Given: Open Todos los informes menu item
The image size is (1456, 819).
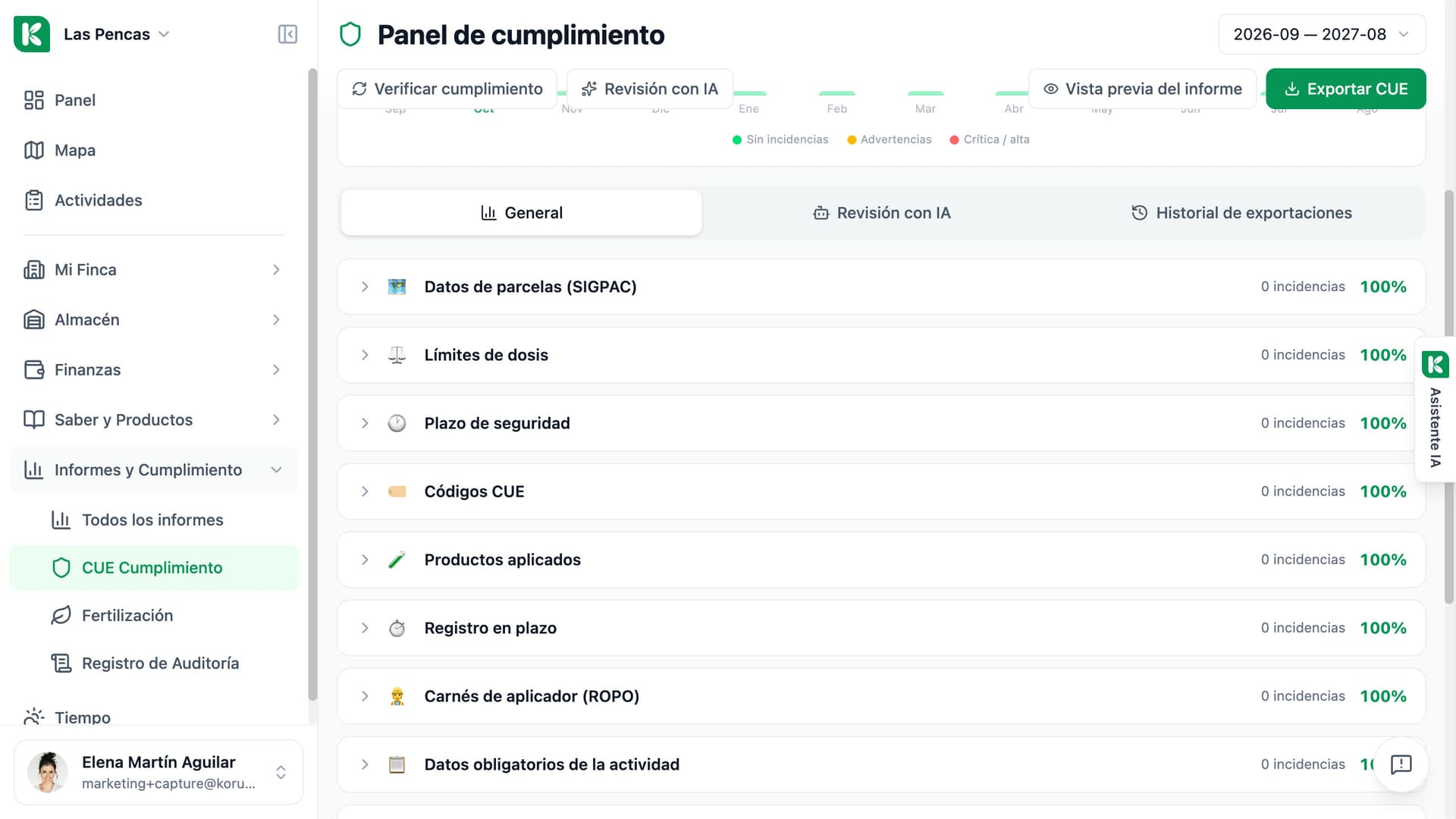Looking at the screenshot, I should point(154,520).
